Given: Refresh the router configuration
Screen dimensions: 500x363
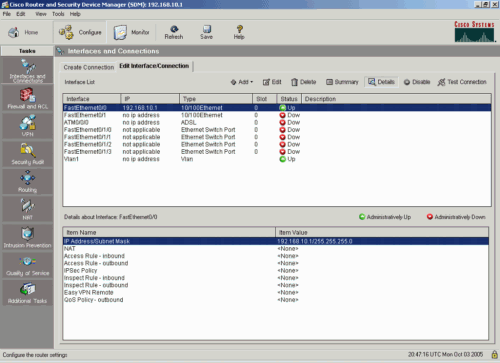Looking at the screenshot, I should (x=174, y=32).
